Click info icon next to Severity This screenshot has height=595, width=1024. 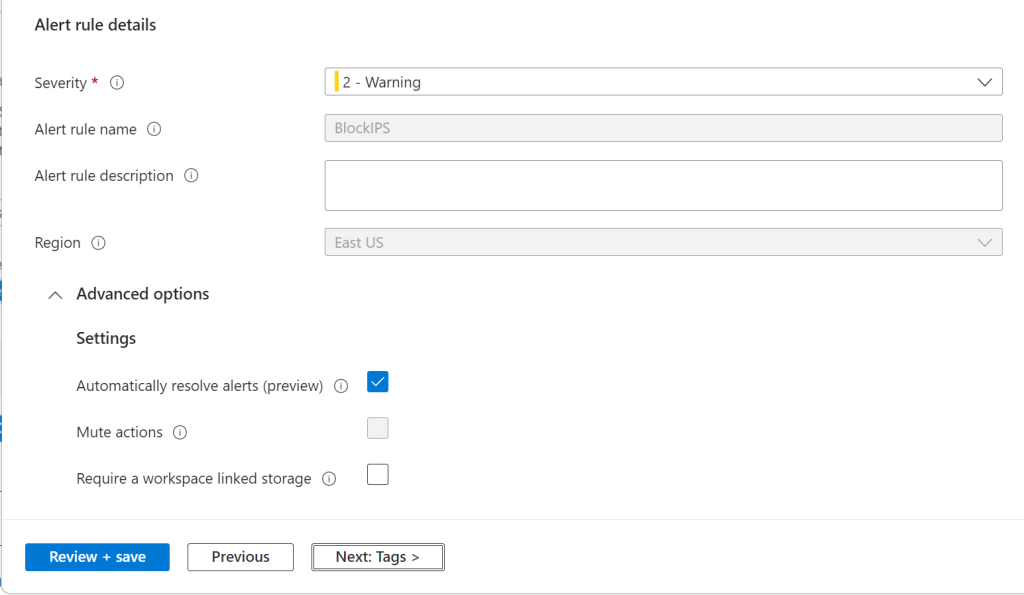117,83
